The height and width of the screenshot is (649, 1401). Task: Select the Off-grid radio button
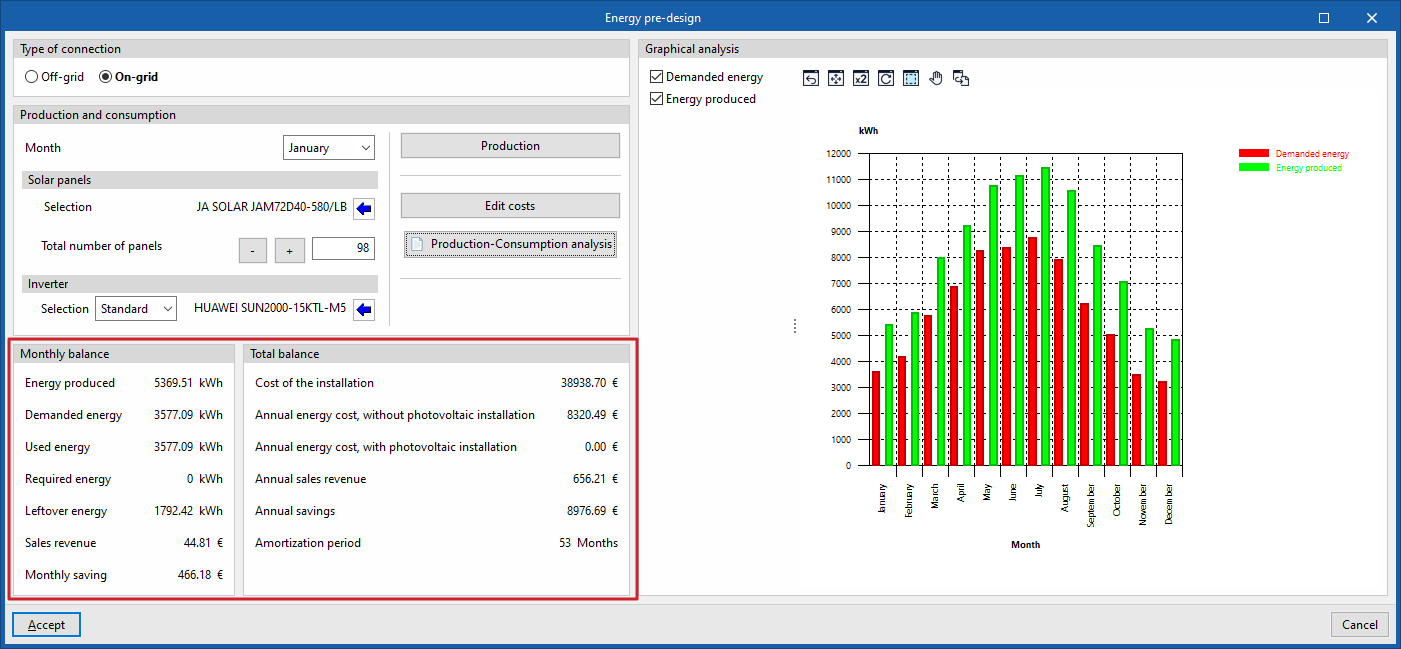[x=32, y=77]
